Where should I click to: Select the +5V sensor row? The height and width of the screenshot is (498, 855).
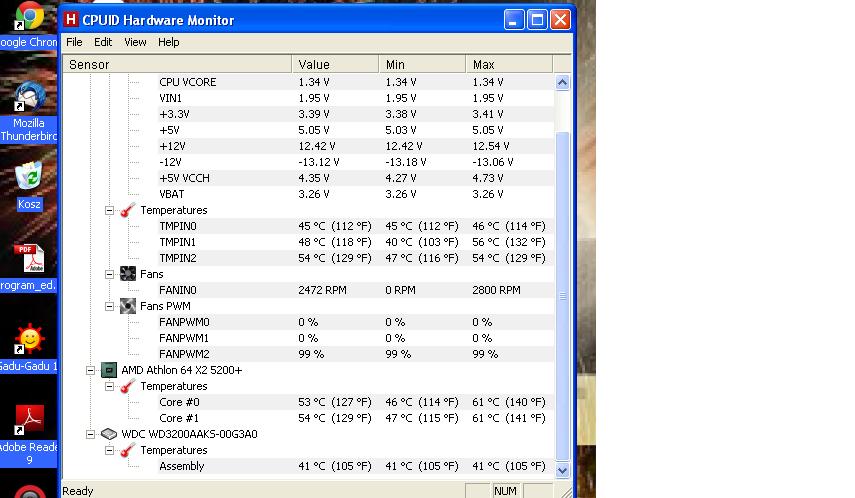pyautogui.click(x=356, y=130)
